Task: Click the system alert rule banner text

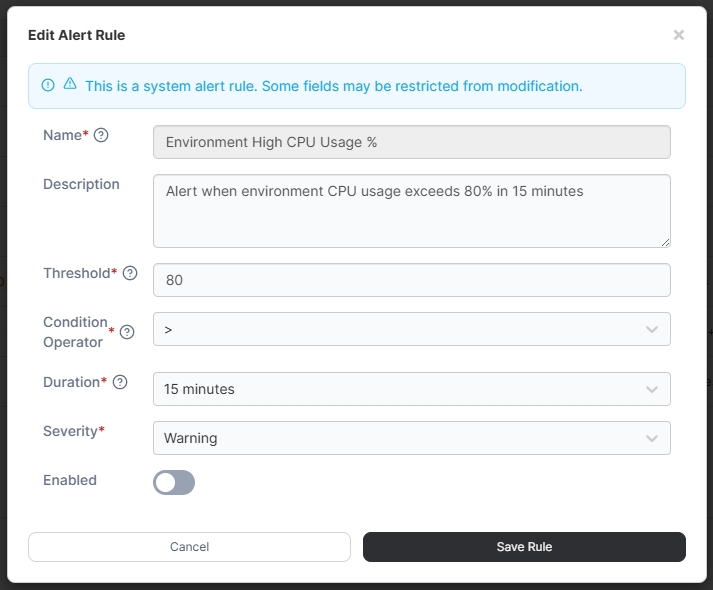Action: click(x=333, y=86)
